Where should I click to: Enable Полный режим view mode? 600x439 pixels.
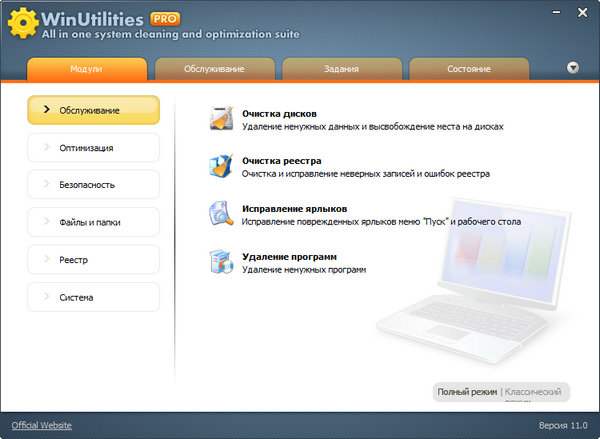coord(466,392)
